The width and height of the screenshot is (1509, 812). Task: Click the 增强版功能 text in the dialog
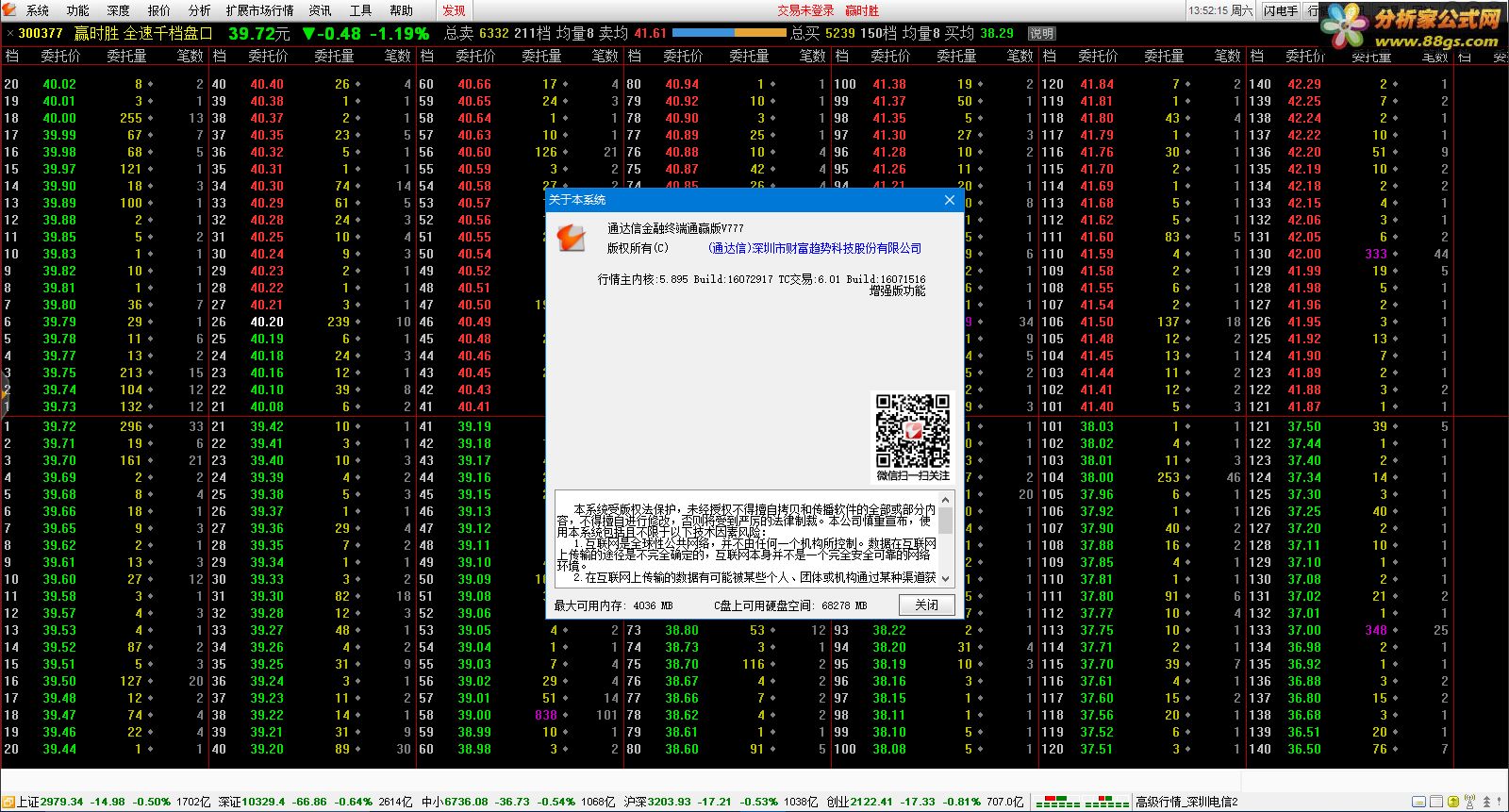pos(897,291)
